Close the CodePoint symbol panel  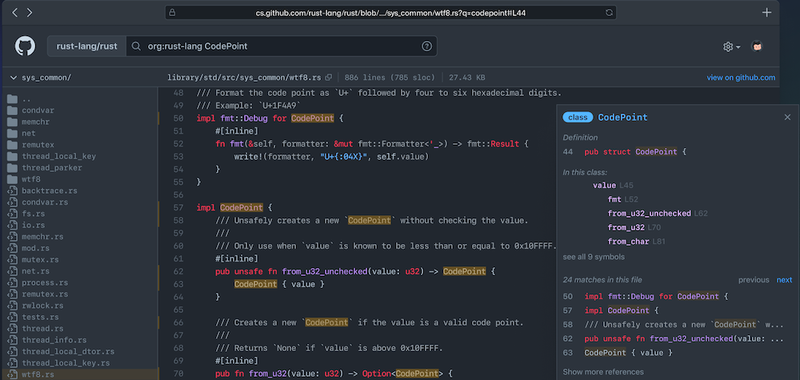tap(787, 117)
